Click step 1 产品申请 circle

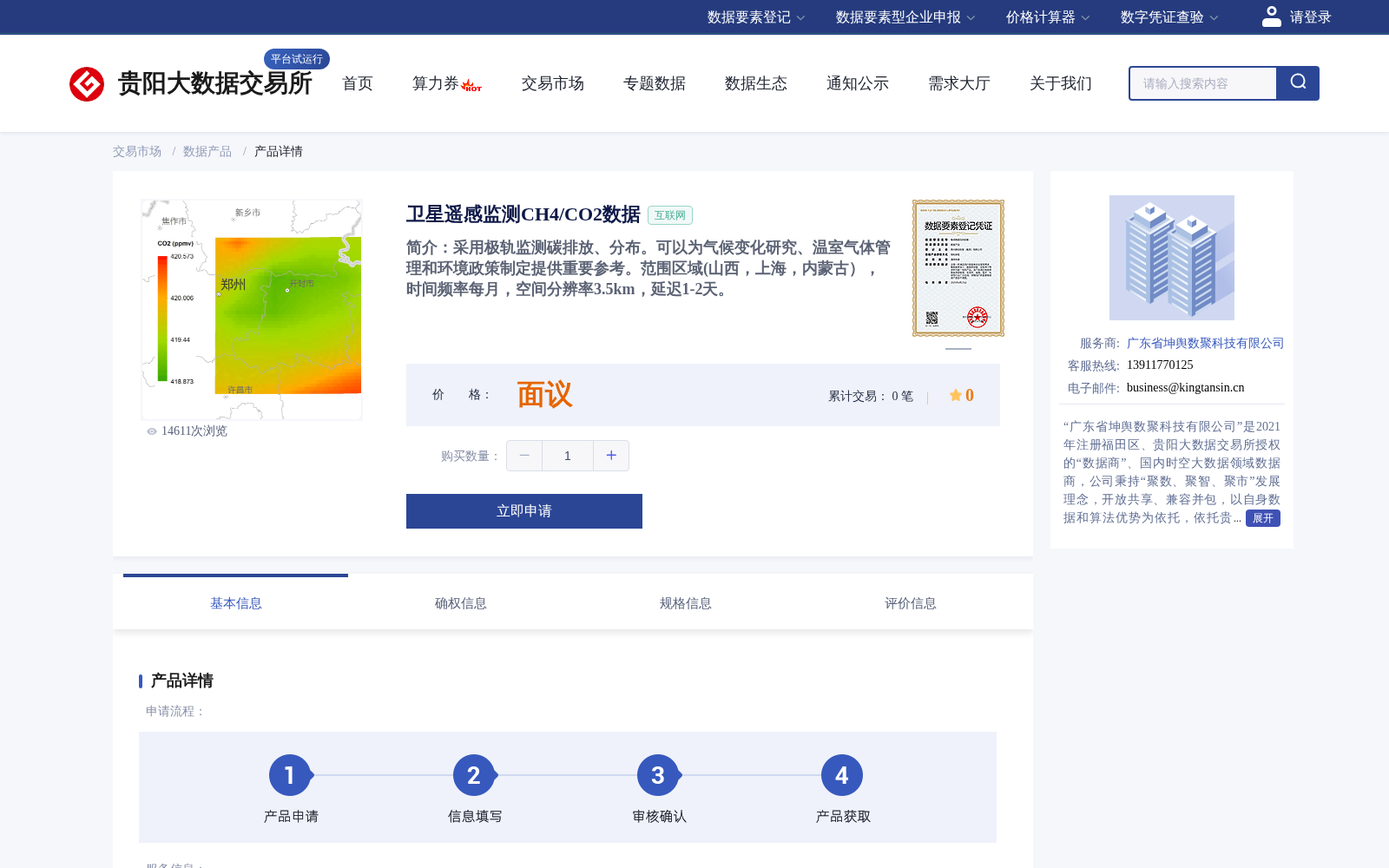290,775
